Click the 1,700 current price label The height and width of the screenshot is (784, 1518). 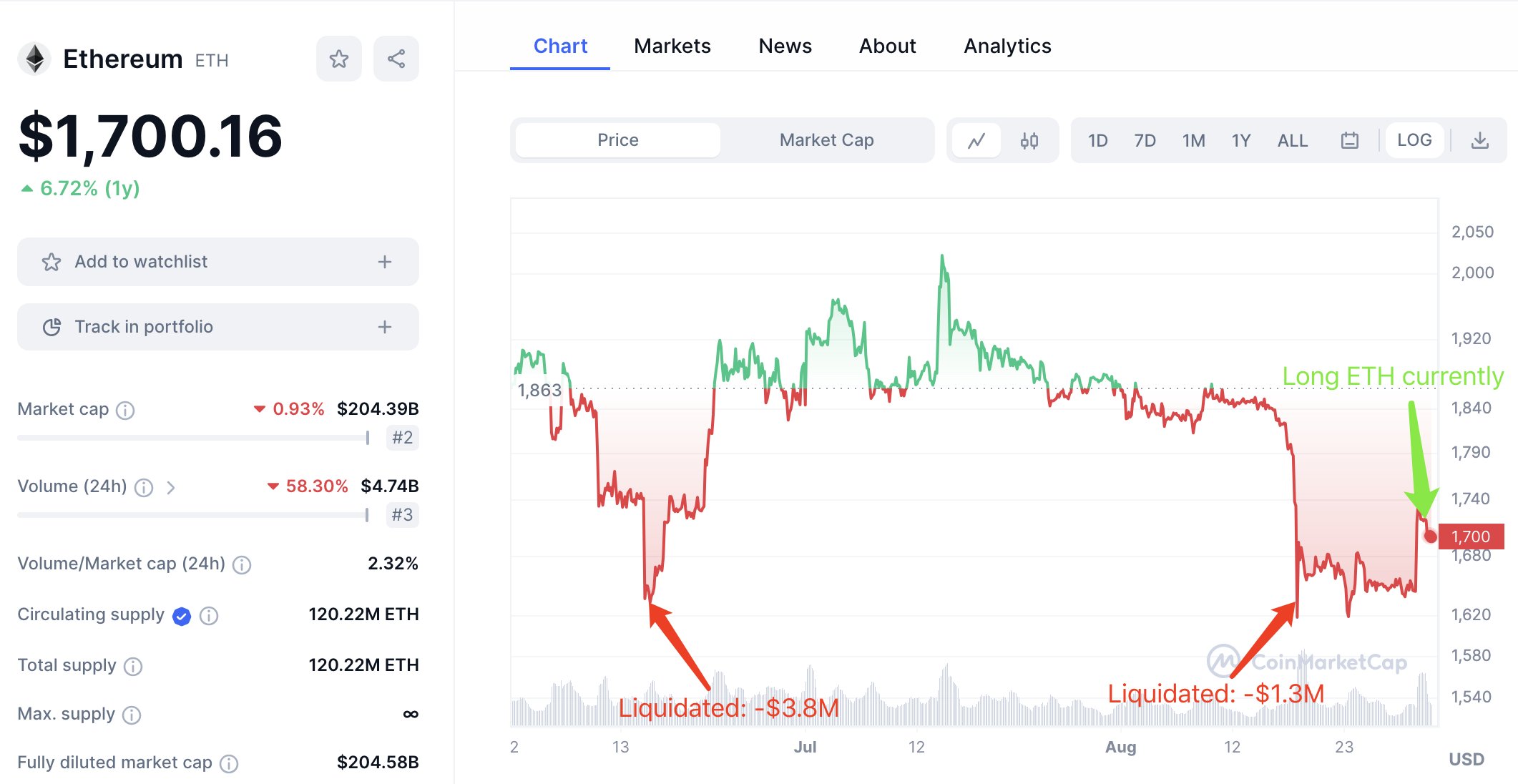pyautogui.click(x=1471, y=536)
